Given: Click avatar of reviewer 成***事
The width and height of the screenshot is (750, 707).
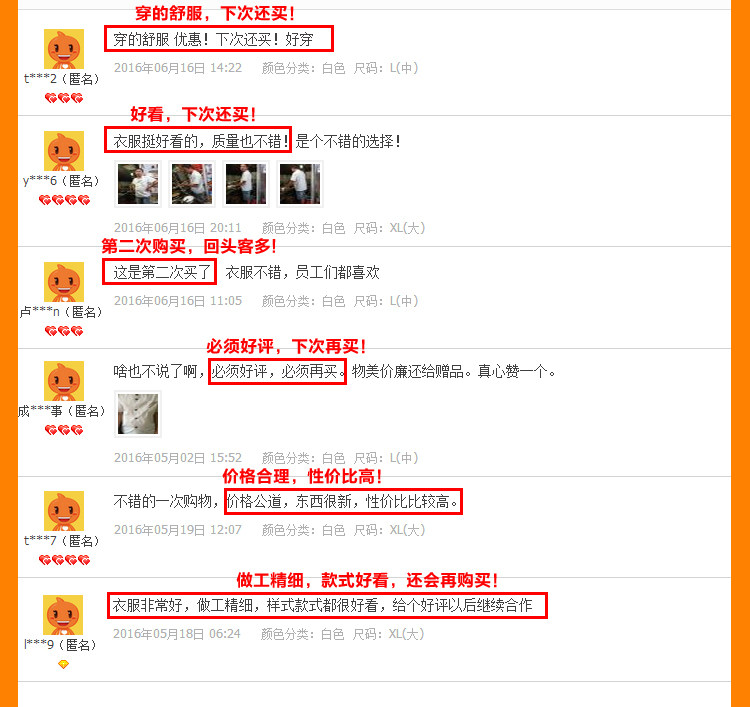Looking at the screenshot, I should click(64, 381).
